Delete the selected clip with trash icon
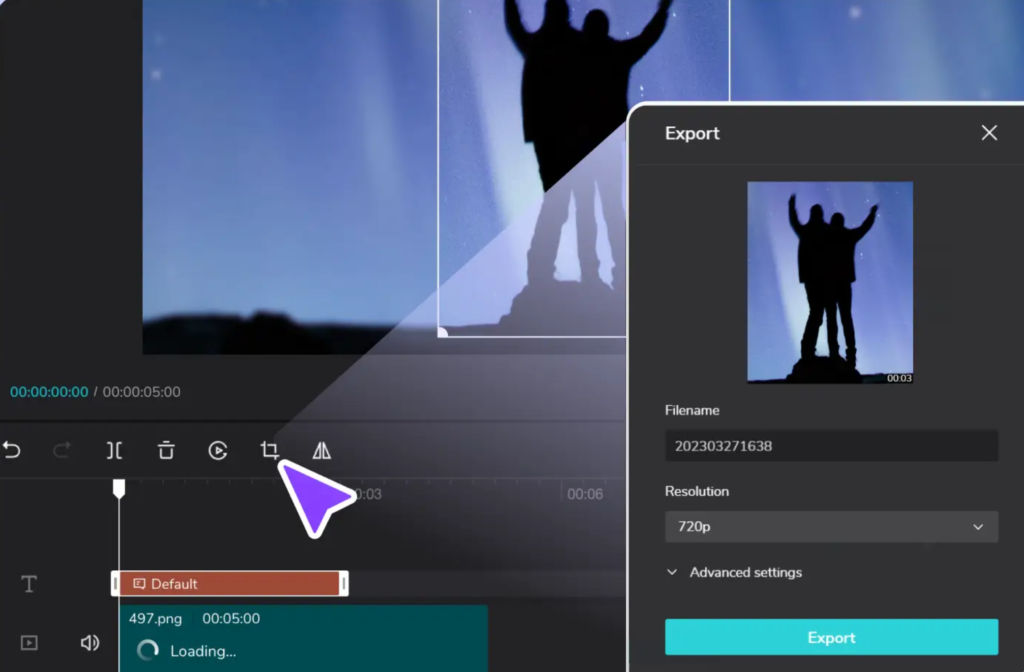 click(x=166, y=451)
